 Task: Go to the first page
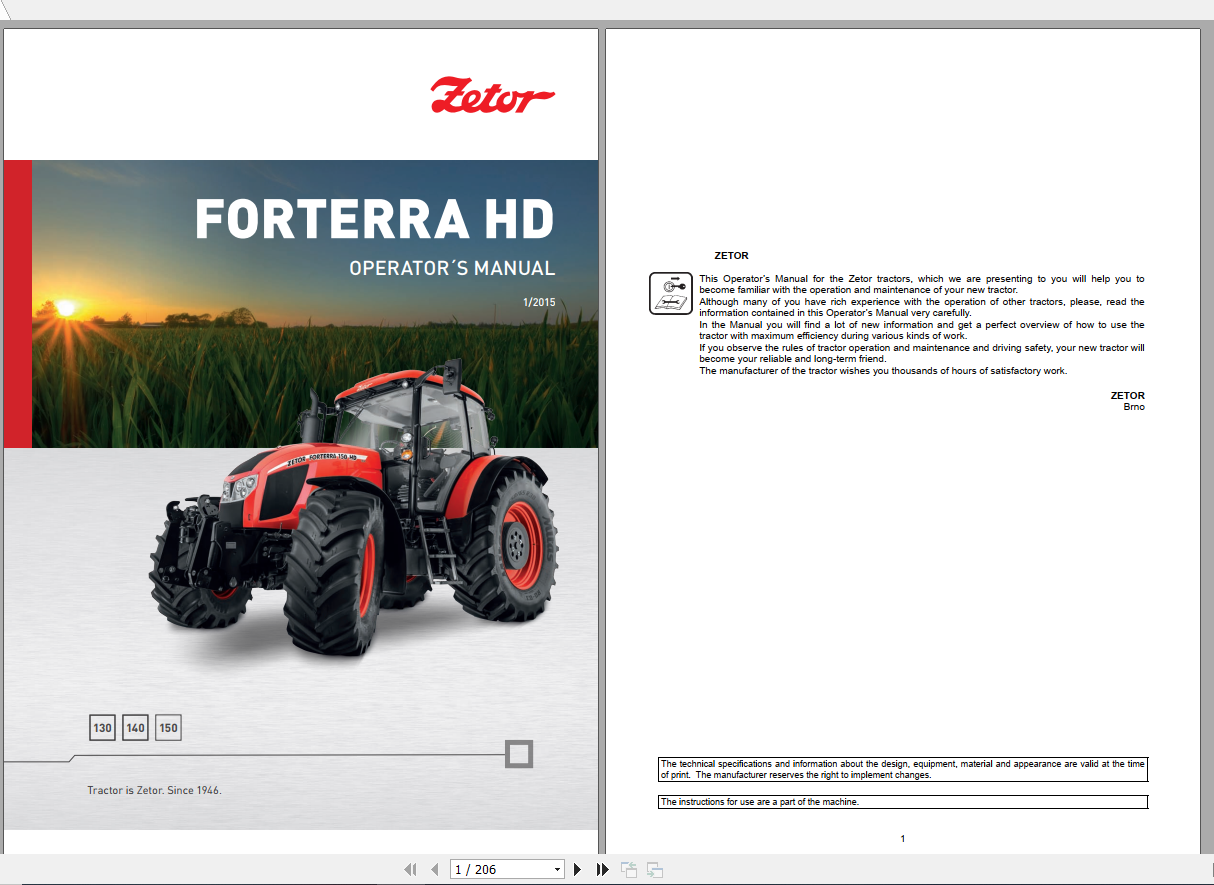click(x=410, y=870)
